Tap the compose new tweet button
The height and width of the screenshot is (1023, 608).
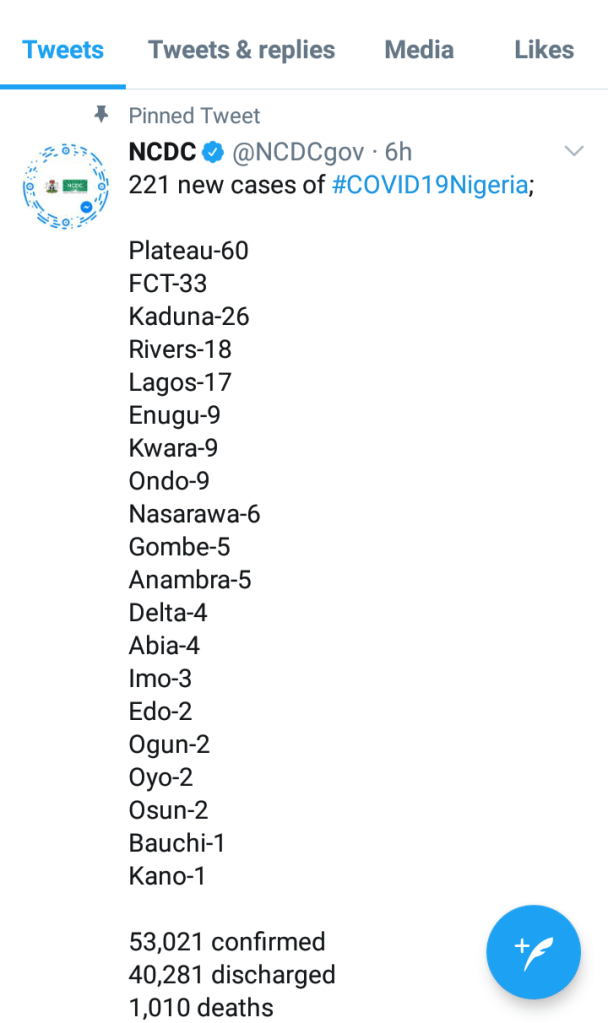533,951
